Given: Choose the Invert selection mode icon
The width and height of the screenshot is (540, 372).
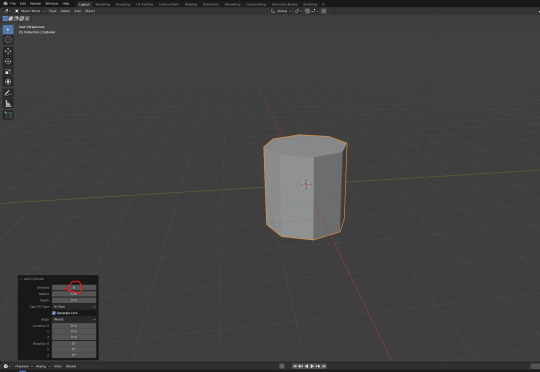Looking at the screenshot, I should (x=22, y=19).
